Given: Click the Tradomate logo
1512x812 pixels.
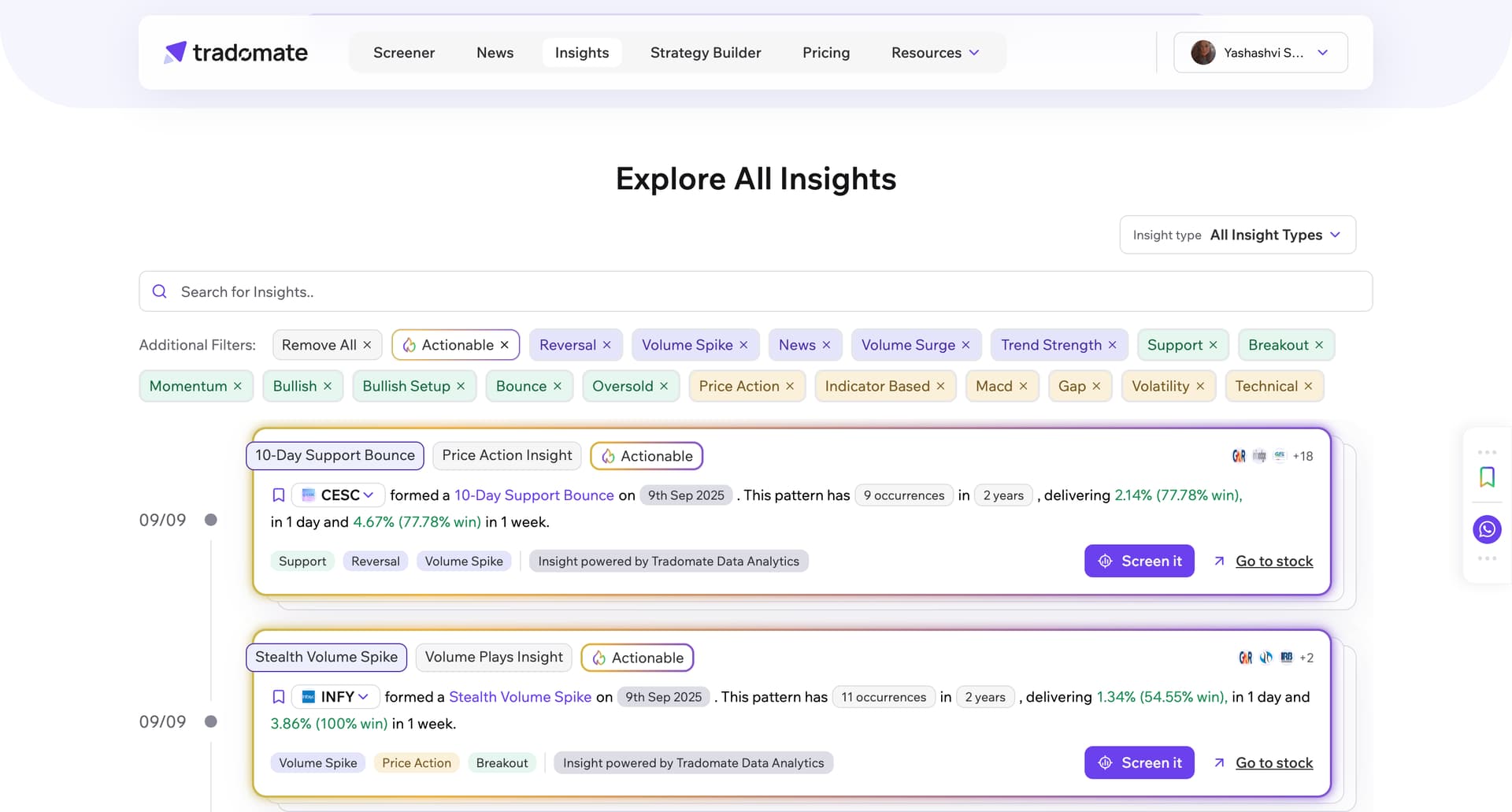Looking at the screenshot, I should pos(235,53).
